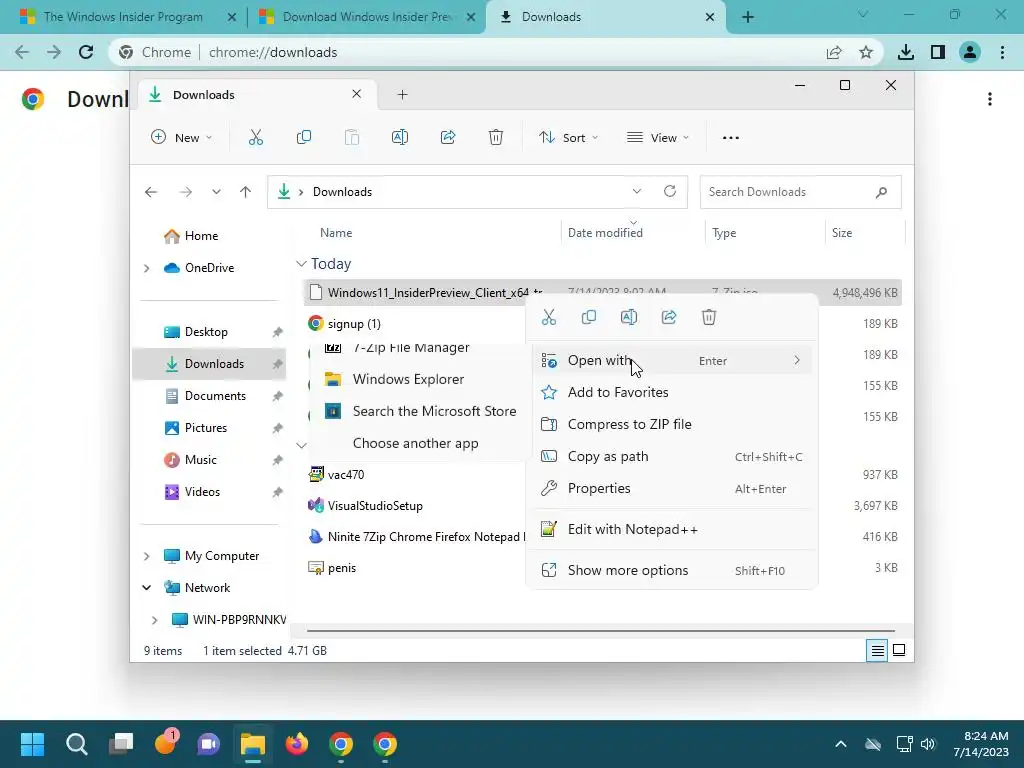Bookmark this page with the star icon
Viewport: 1024px width, 768px height.
point(866,52)
